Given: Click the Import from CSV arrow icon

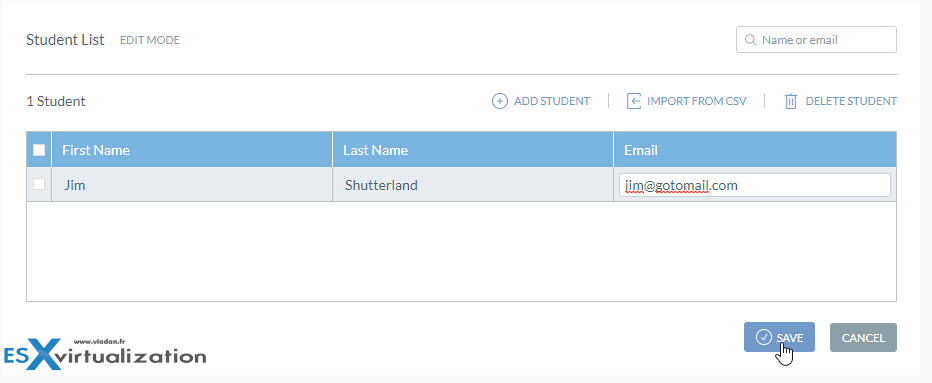Looking at the screenshot, I should tap(634, 101).
